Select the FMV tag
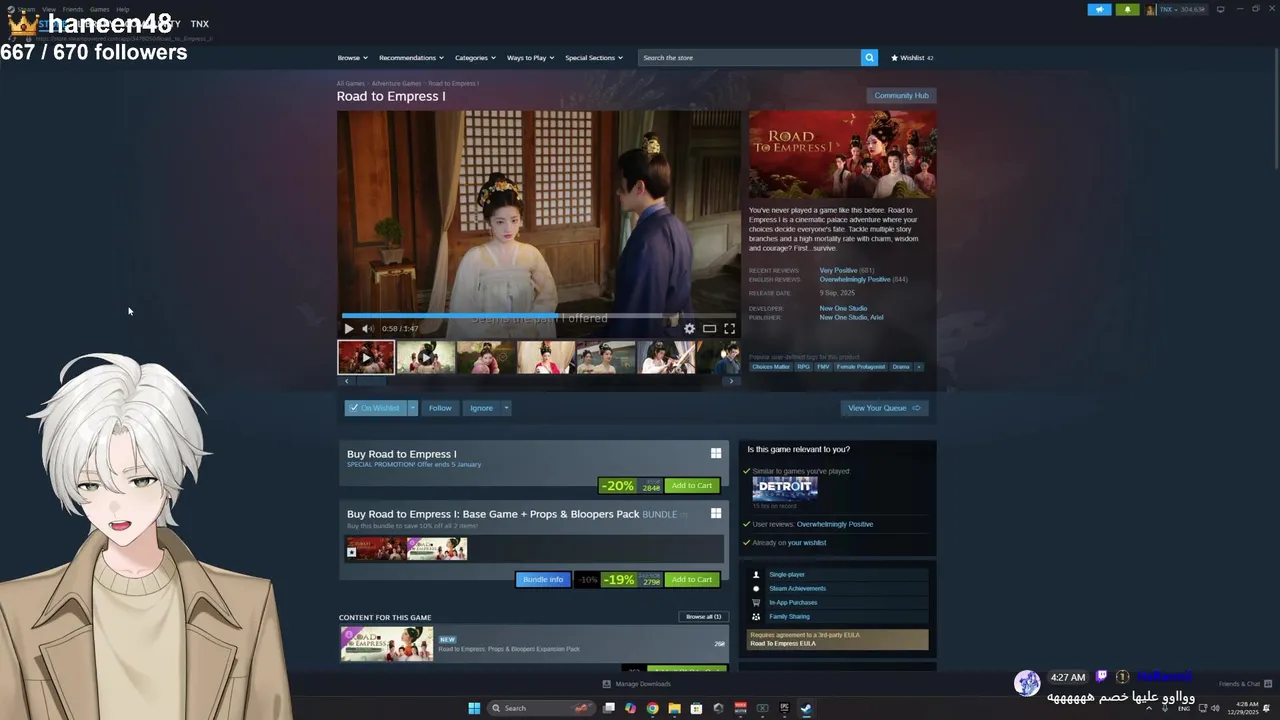 [823, 367]
